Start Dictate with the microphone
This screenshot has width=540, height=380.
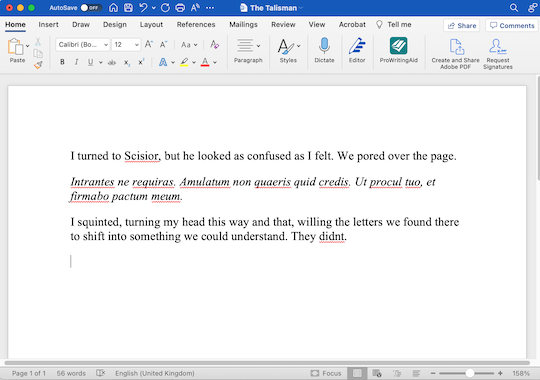tap(324, 50)
